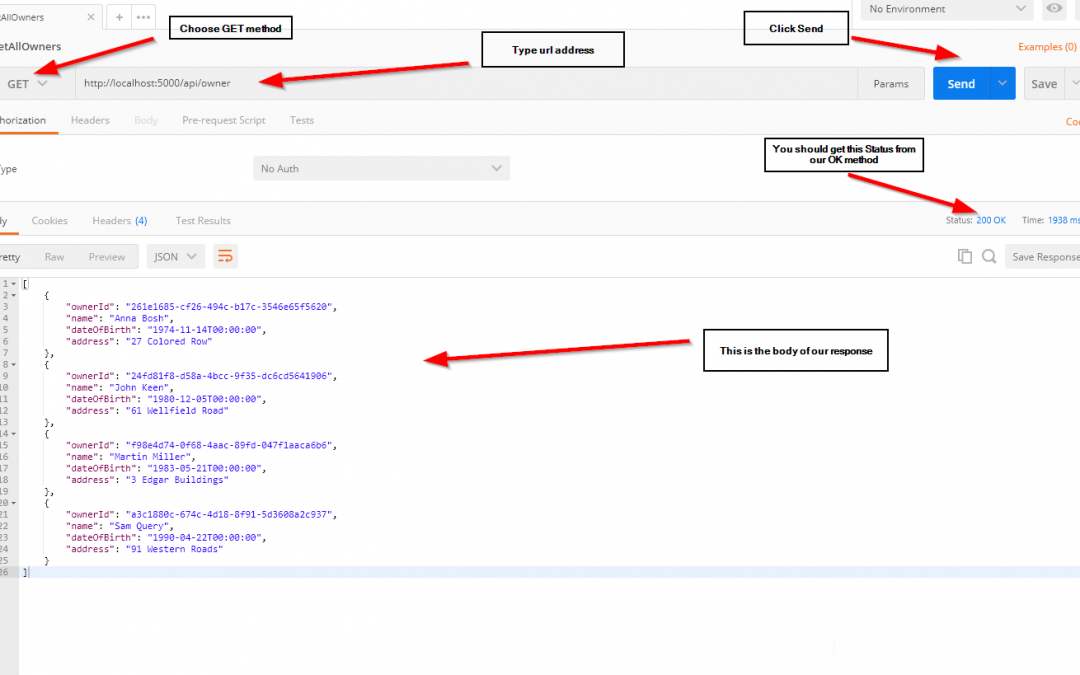This screenshot has height=675, width=1080.
Task: Click the Params button
Action: click(x=891, y=84)
